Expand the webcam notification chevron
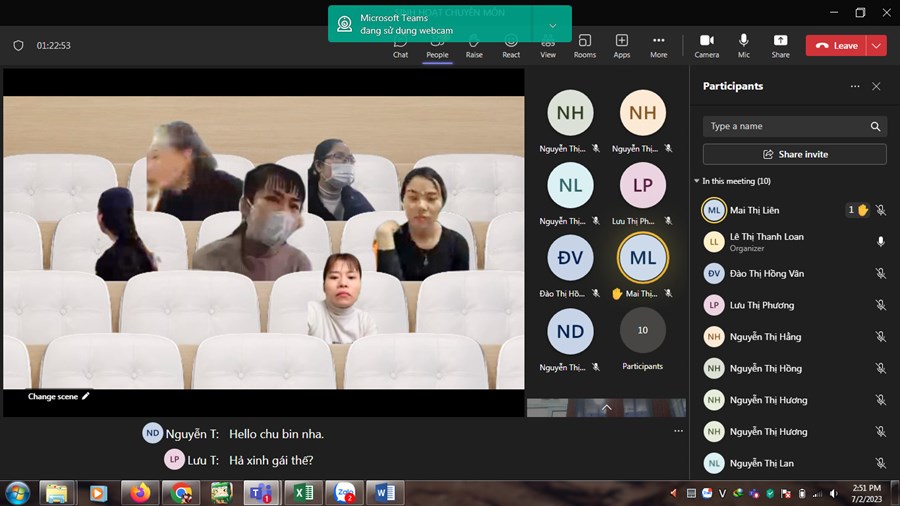900x506 pixels. pos(552,25)
